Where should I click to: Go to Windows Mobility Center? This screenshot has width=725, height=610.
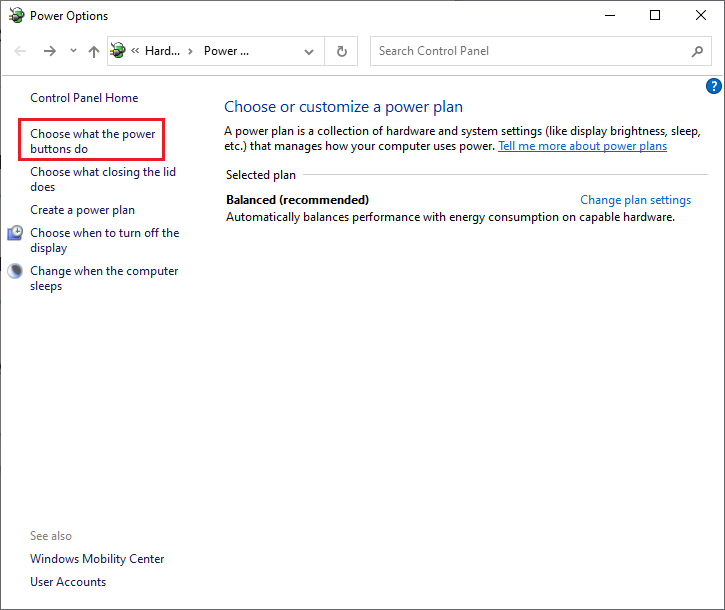pos(97,559)
